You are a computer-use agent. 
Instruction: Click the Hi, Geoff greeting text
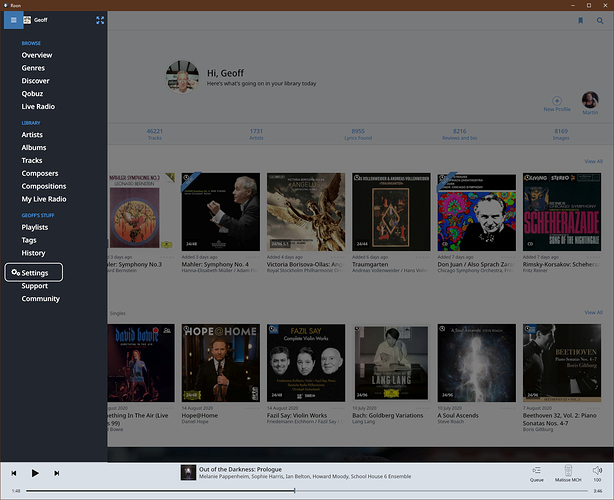click(x=225, y=73)
